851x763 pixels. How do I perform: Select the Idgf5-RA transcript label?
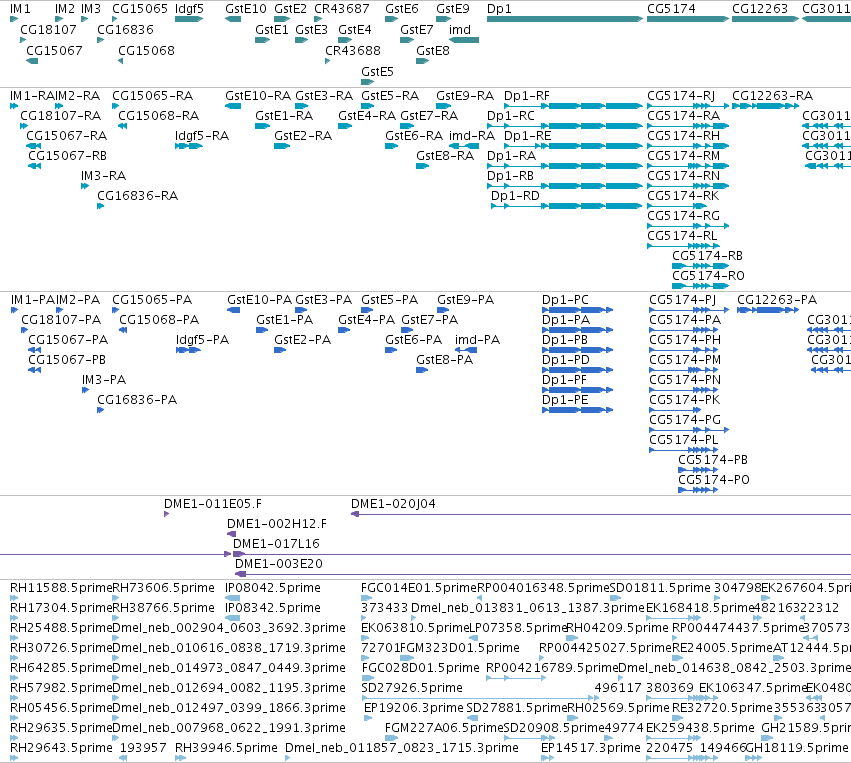coord(202,136)
